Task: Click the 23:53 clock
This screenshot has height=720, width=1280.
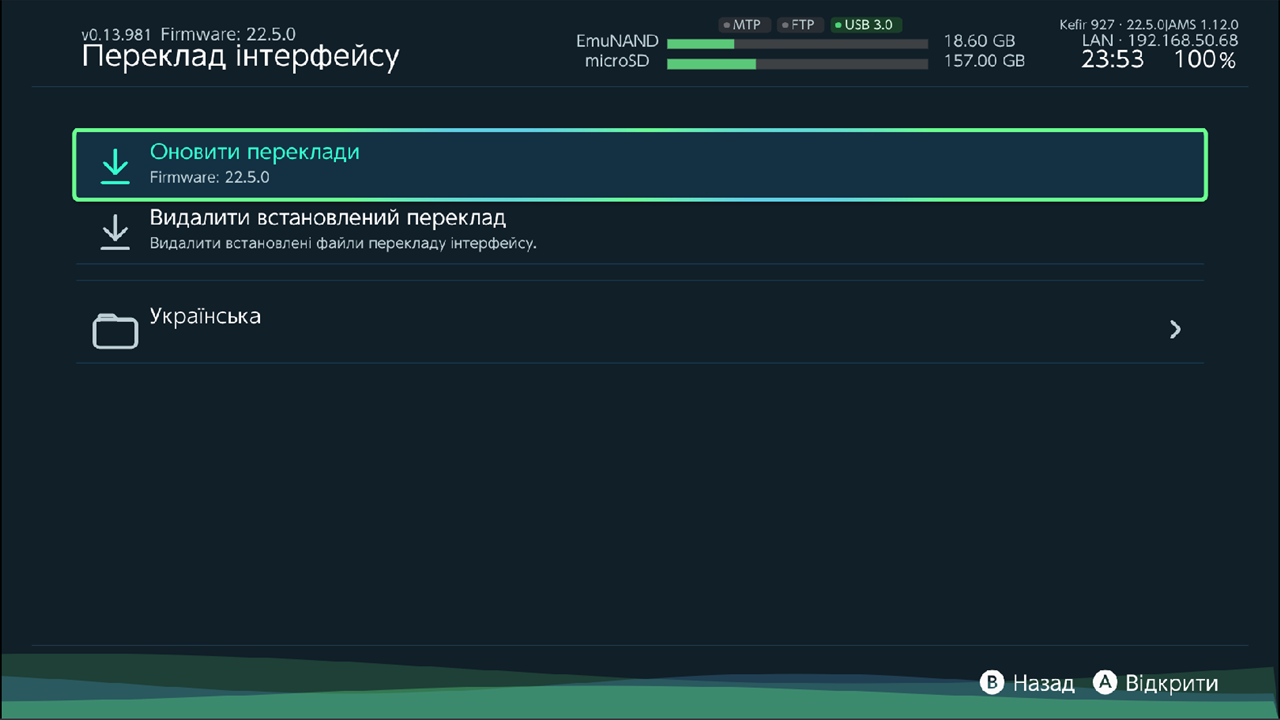Action: [1112, 60]
